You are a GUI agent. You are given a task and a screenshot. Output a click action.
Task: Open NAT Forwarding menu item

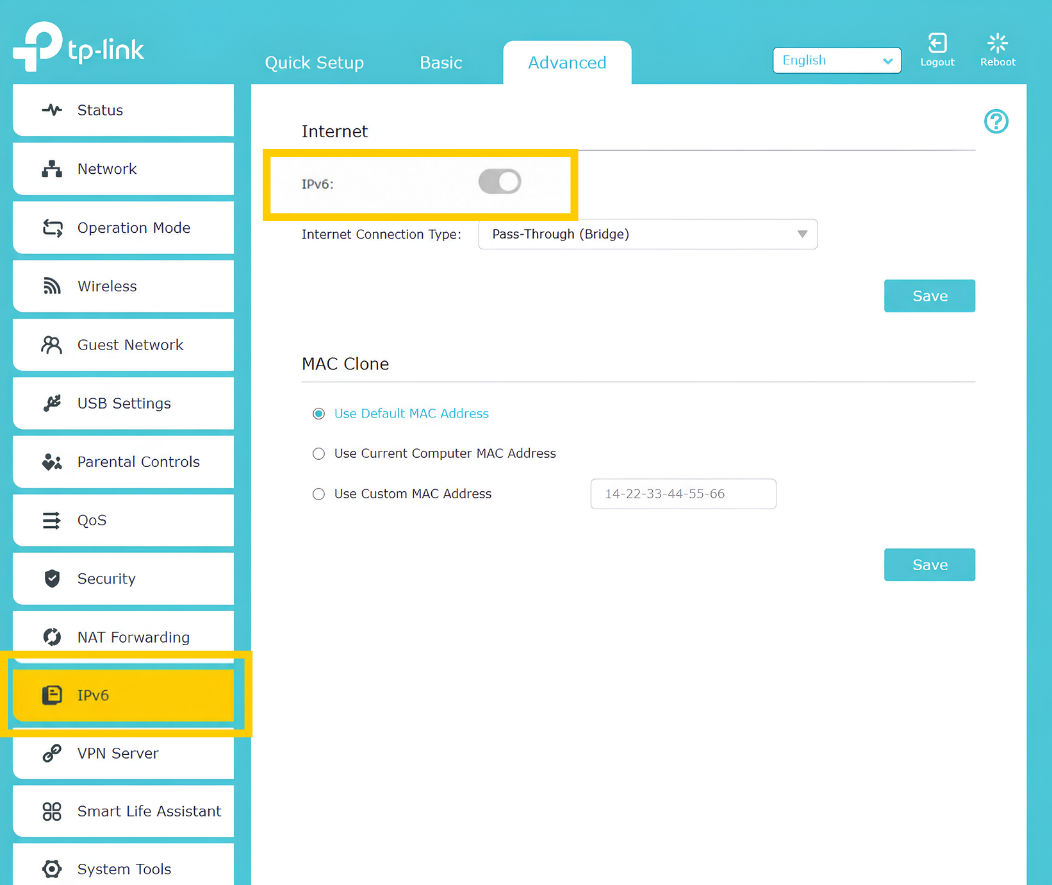pyautogui.click(x=123, y=635)
